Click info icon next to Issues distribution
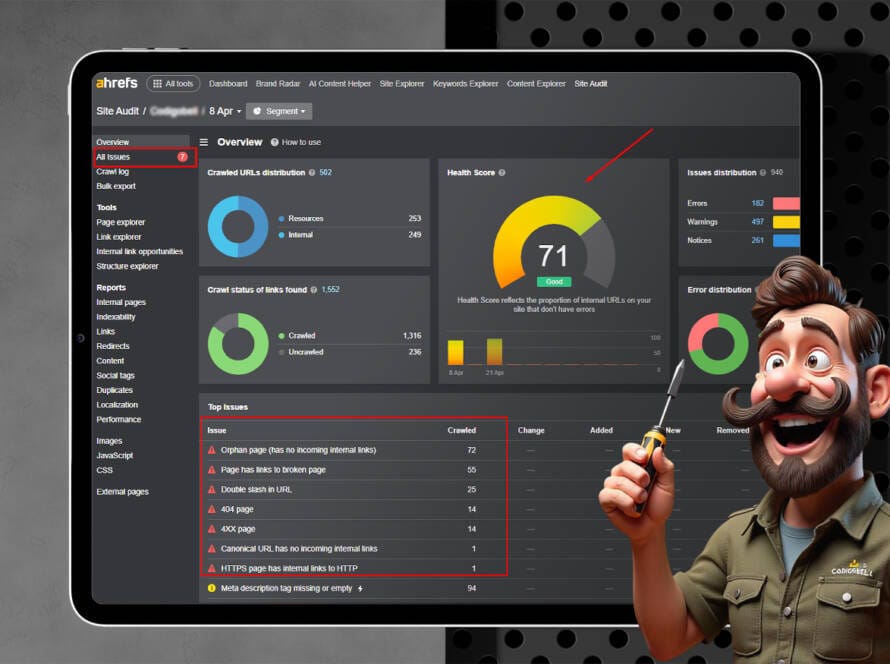 pos(762,173)
